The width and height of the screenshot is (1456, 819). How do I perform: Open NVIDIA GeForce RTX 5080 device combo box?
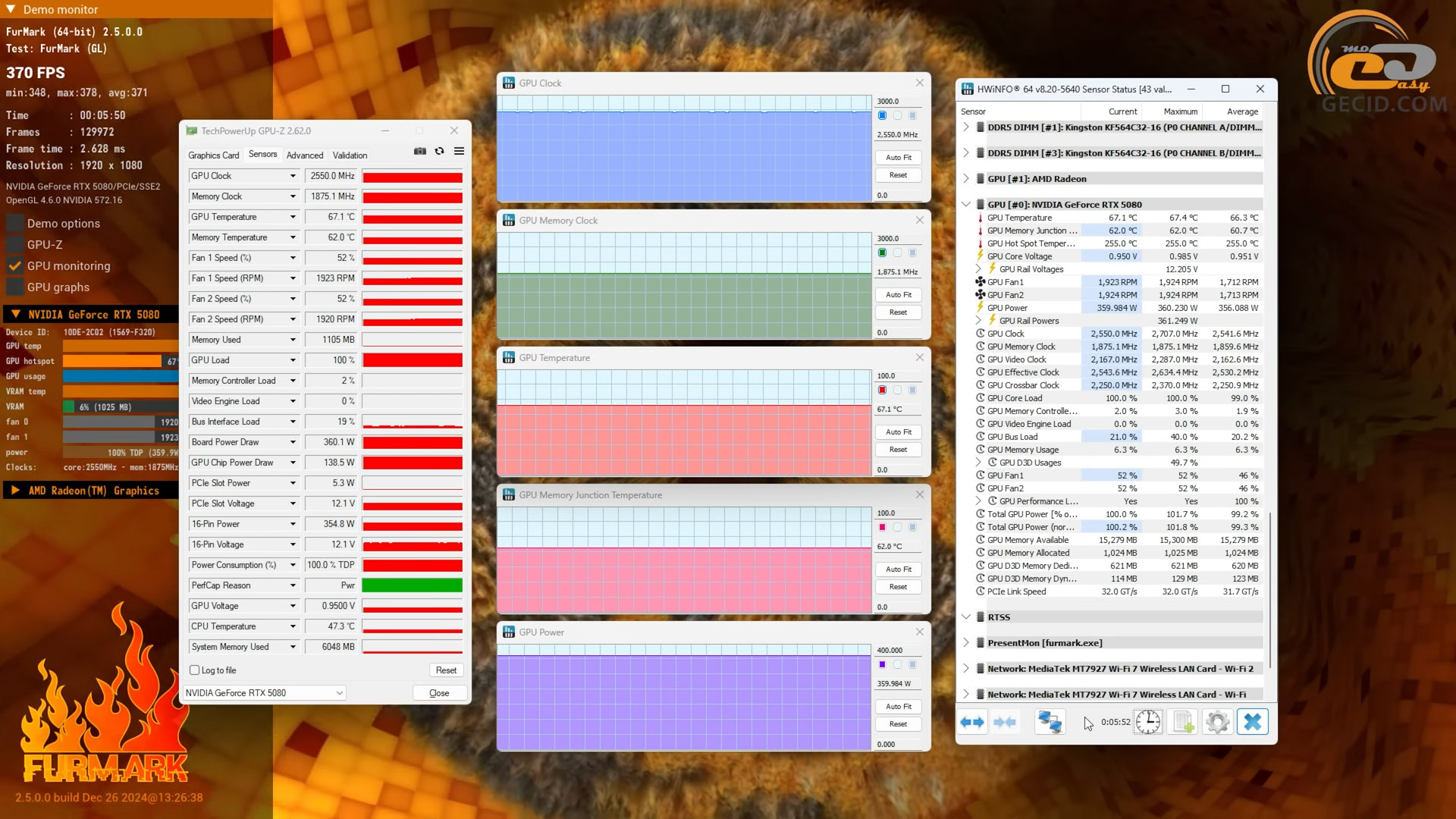click(265, 693)
